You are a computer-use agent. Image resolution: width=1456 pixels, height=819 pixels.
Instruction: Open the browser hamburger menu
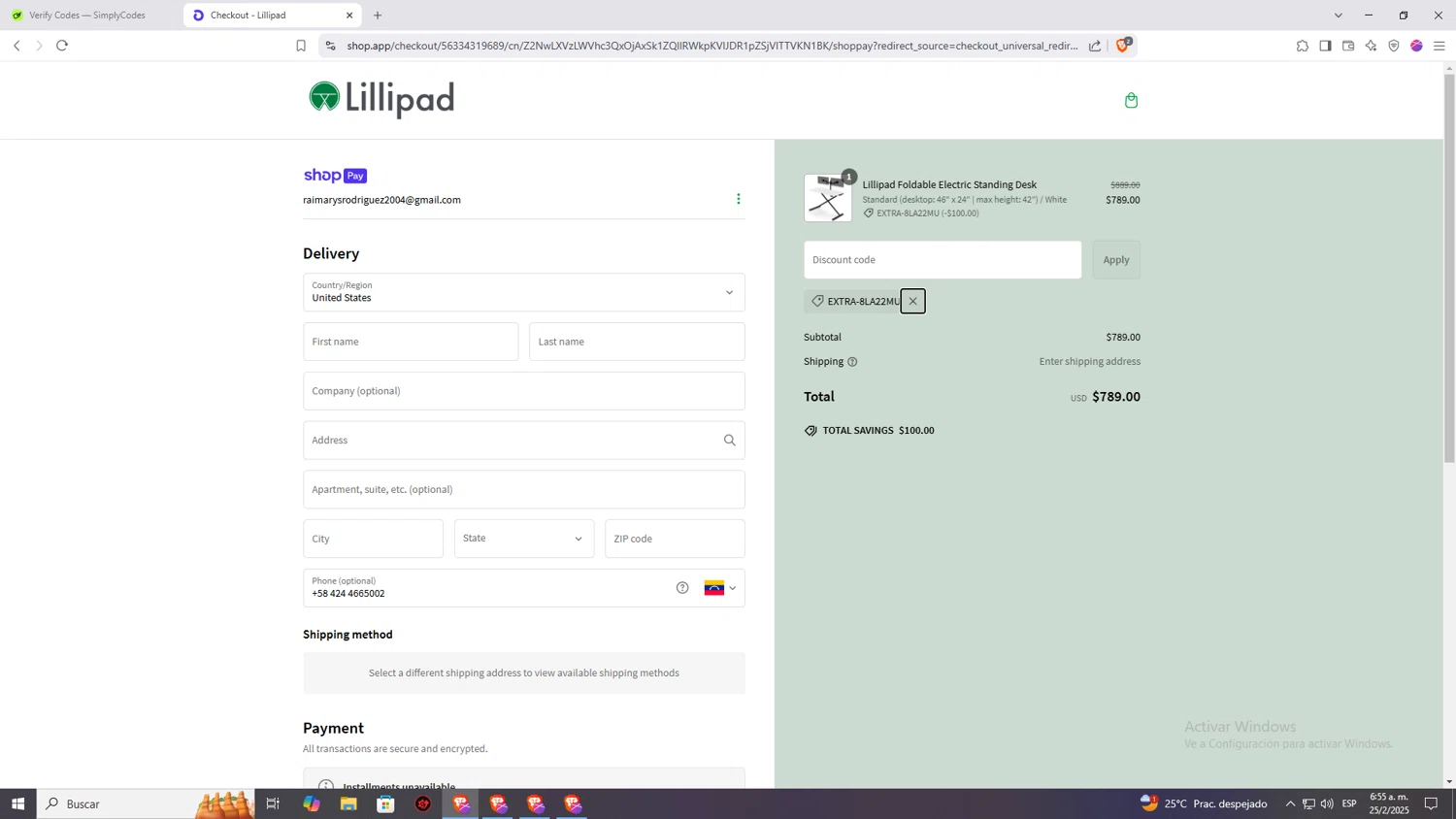[x=1439, y=46]
